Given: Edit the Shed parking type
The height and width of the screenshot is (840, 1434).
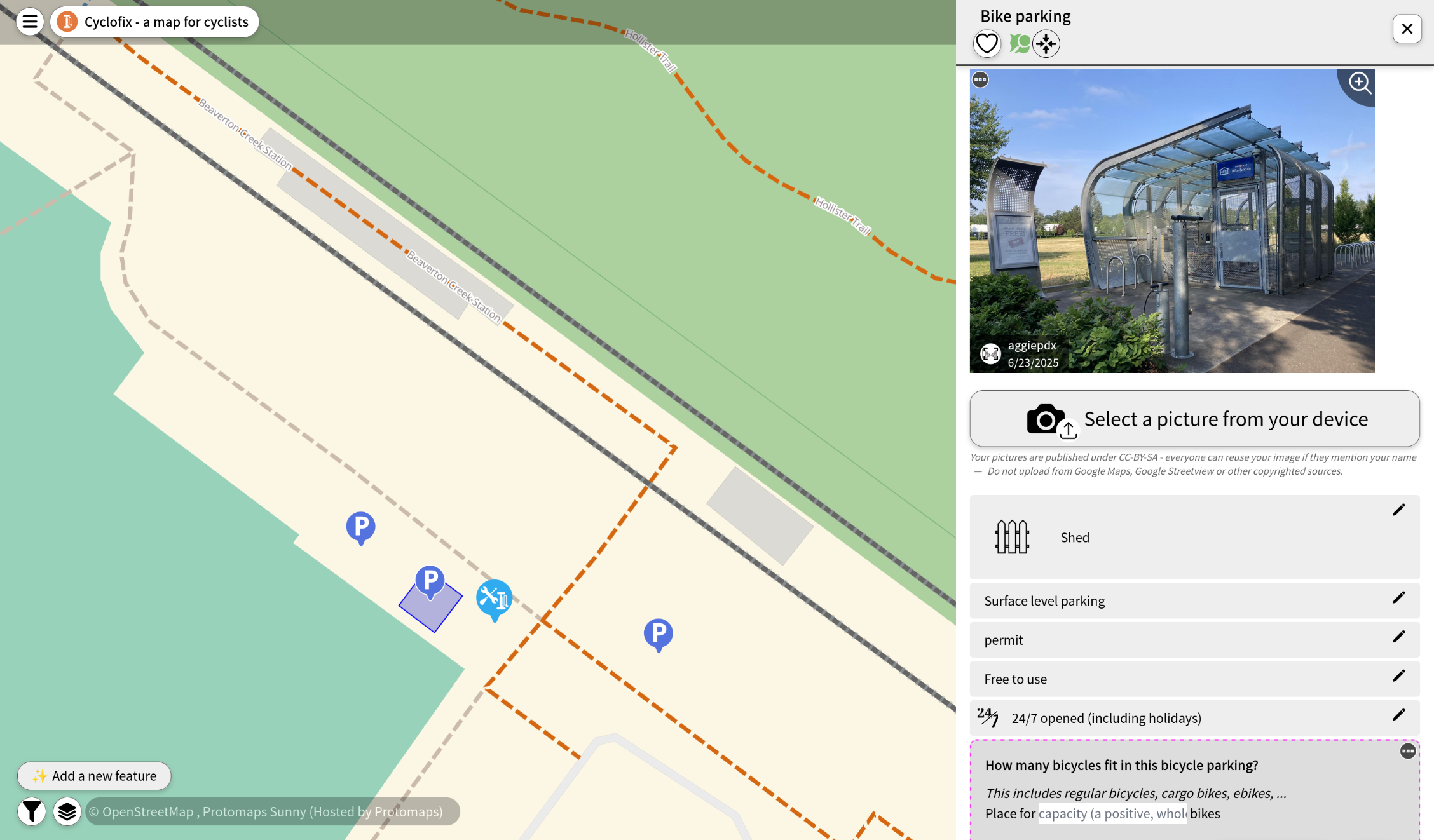Looking at the screenshot, I should [x=1398, y=510].
